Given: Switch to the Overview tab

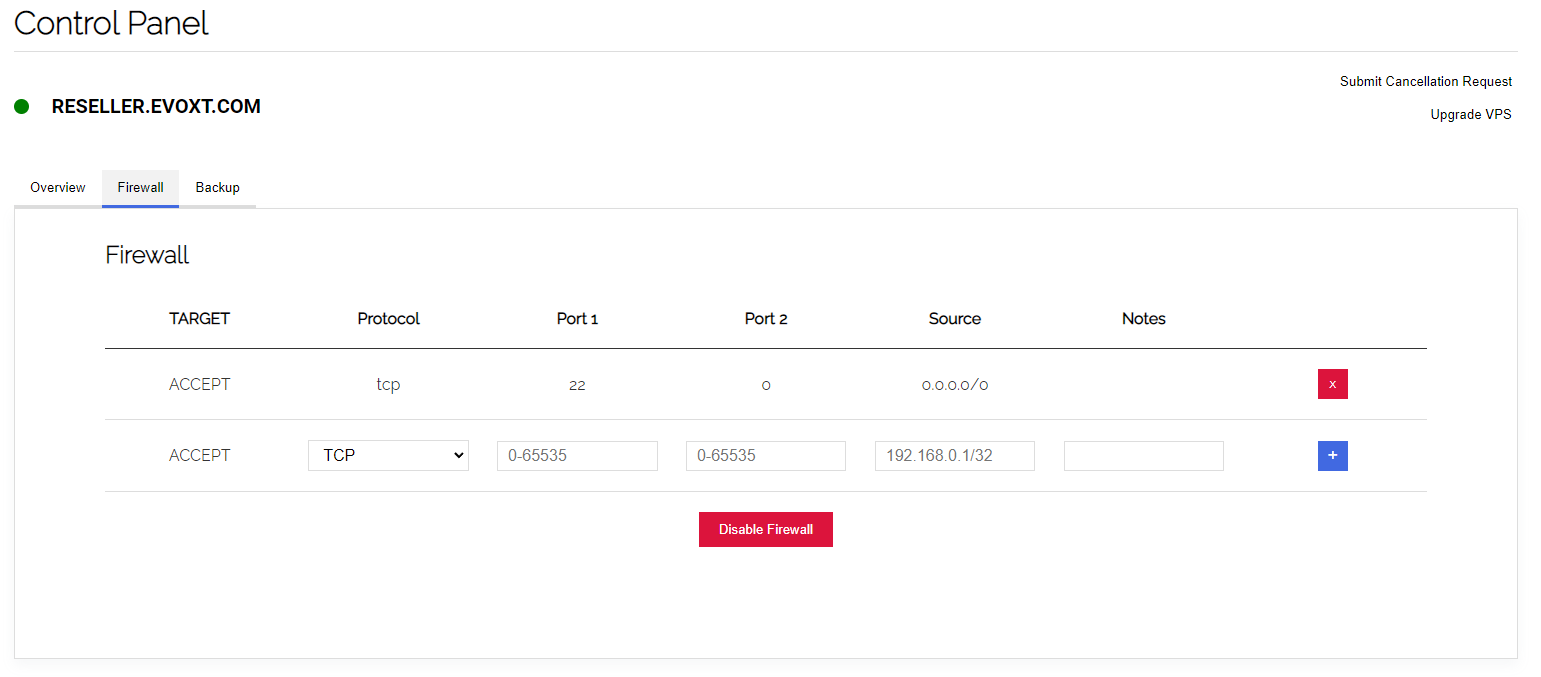Looking at the screenshot, I should pyautogui.click(x=58, y=188).
